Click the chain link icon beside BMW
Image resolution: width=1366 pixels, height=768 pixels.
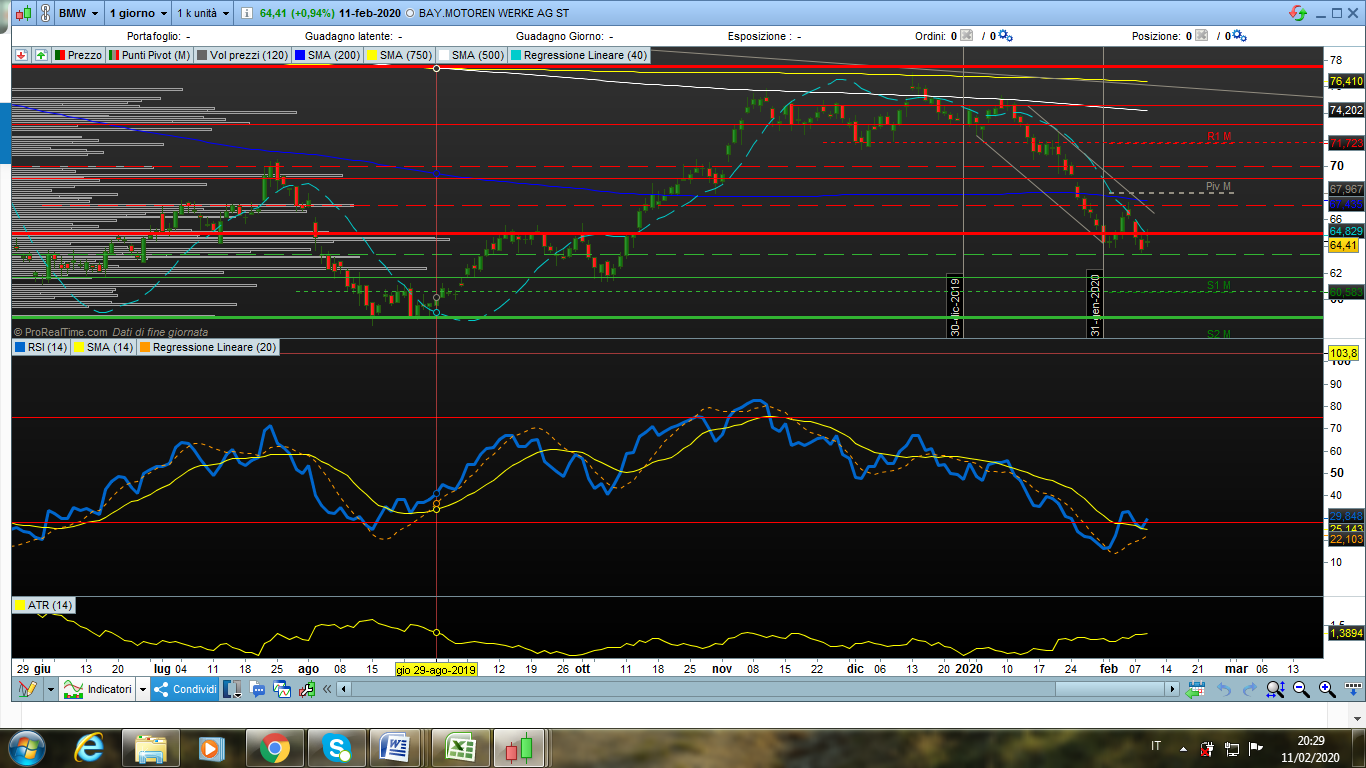[x=45, y=14]
